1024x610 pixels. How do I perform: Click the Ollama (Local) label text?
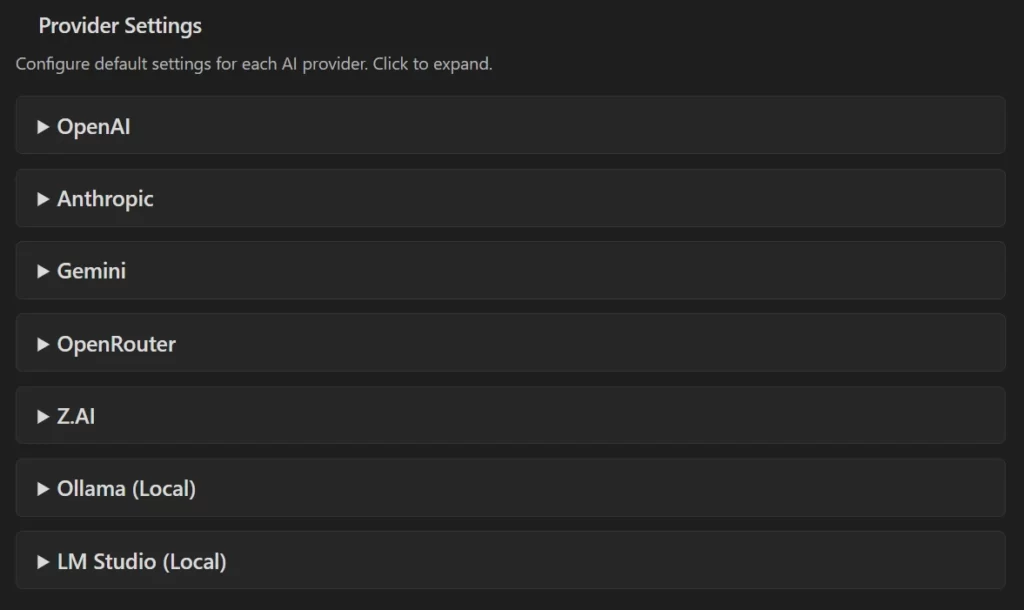tap(126, 489)
